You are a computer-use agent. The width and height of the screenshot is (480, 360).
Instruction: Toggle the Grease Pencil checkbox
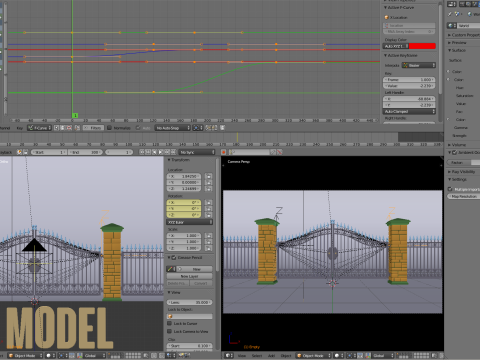tap(174, 258)
